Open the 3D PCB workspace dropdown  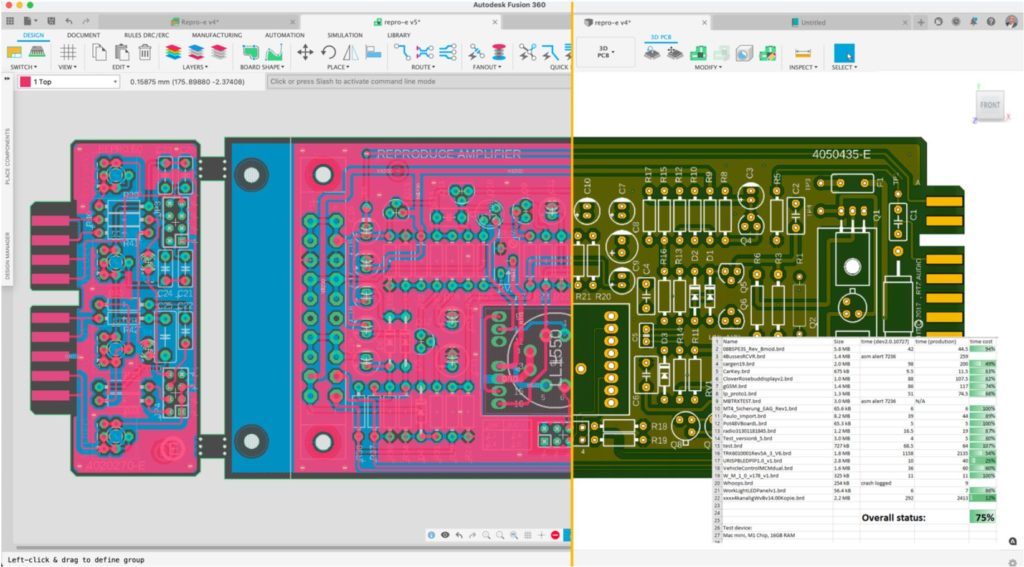(x=605, y=52)
